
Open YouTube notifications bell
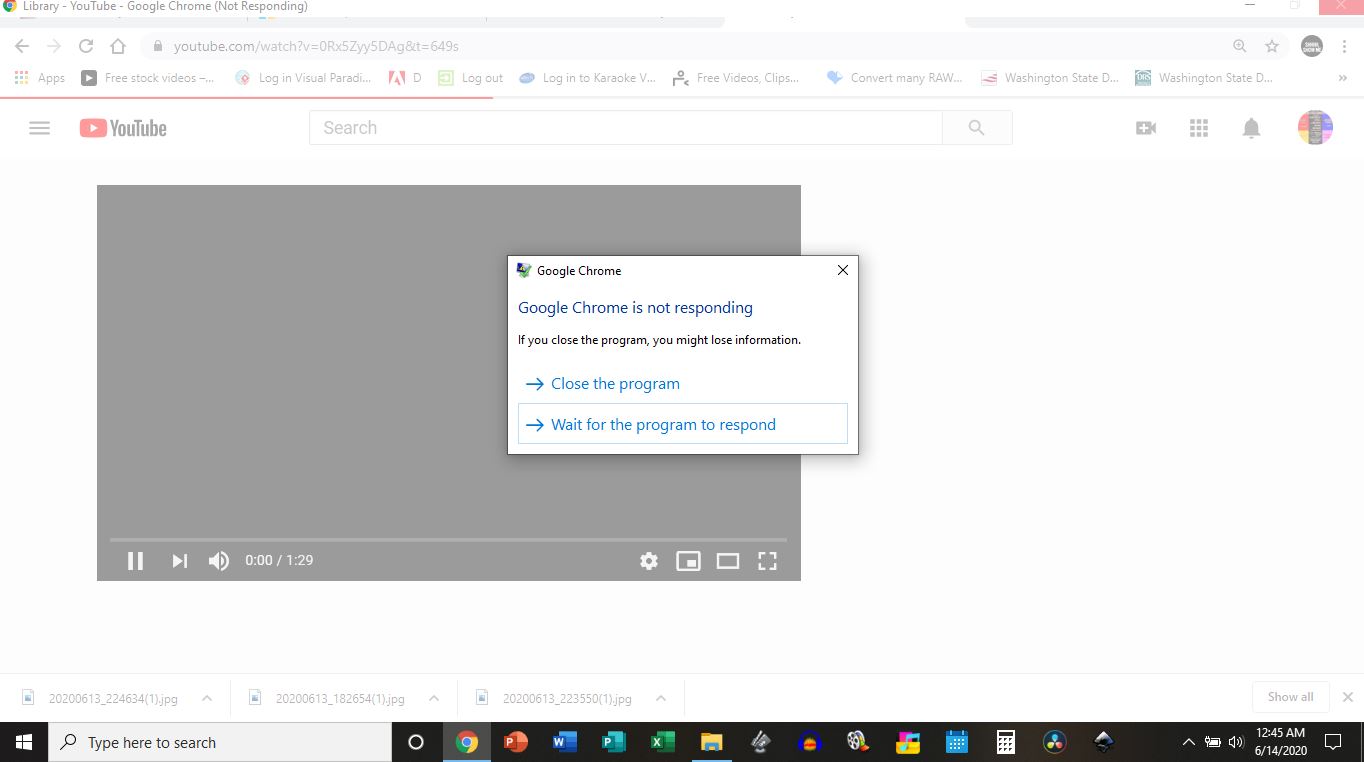(1251, 127)
